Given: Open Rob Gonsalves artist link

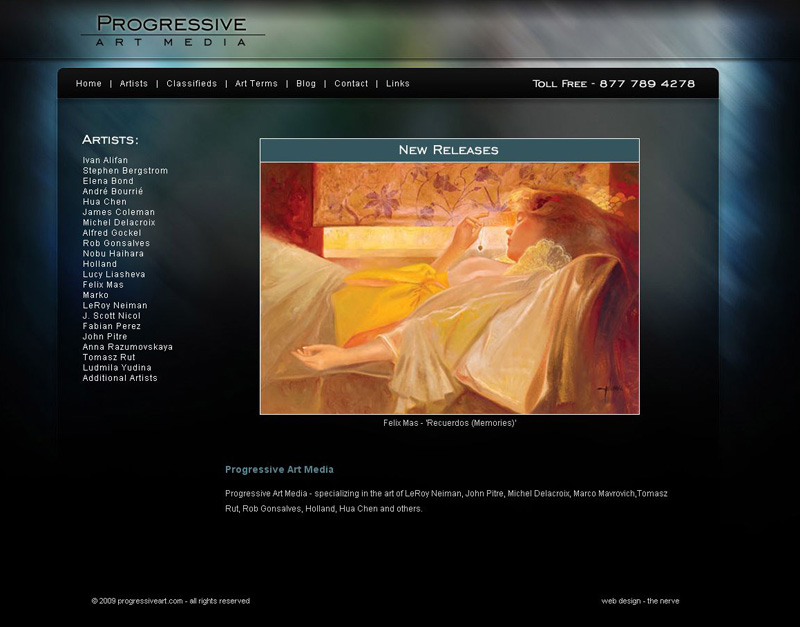Looking at the screenshot, I should click(x=116, y=243).
